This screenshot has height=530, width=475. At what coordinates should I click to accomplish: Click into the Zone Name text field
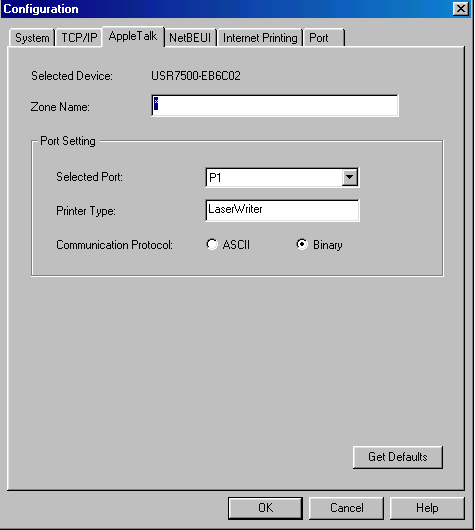click(x=275, y=106)
